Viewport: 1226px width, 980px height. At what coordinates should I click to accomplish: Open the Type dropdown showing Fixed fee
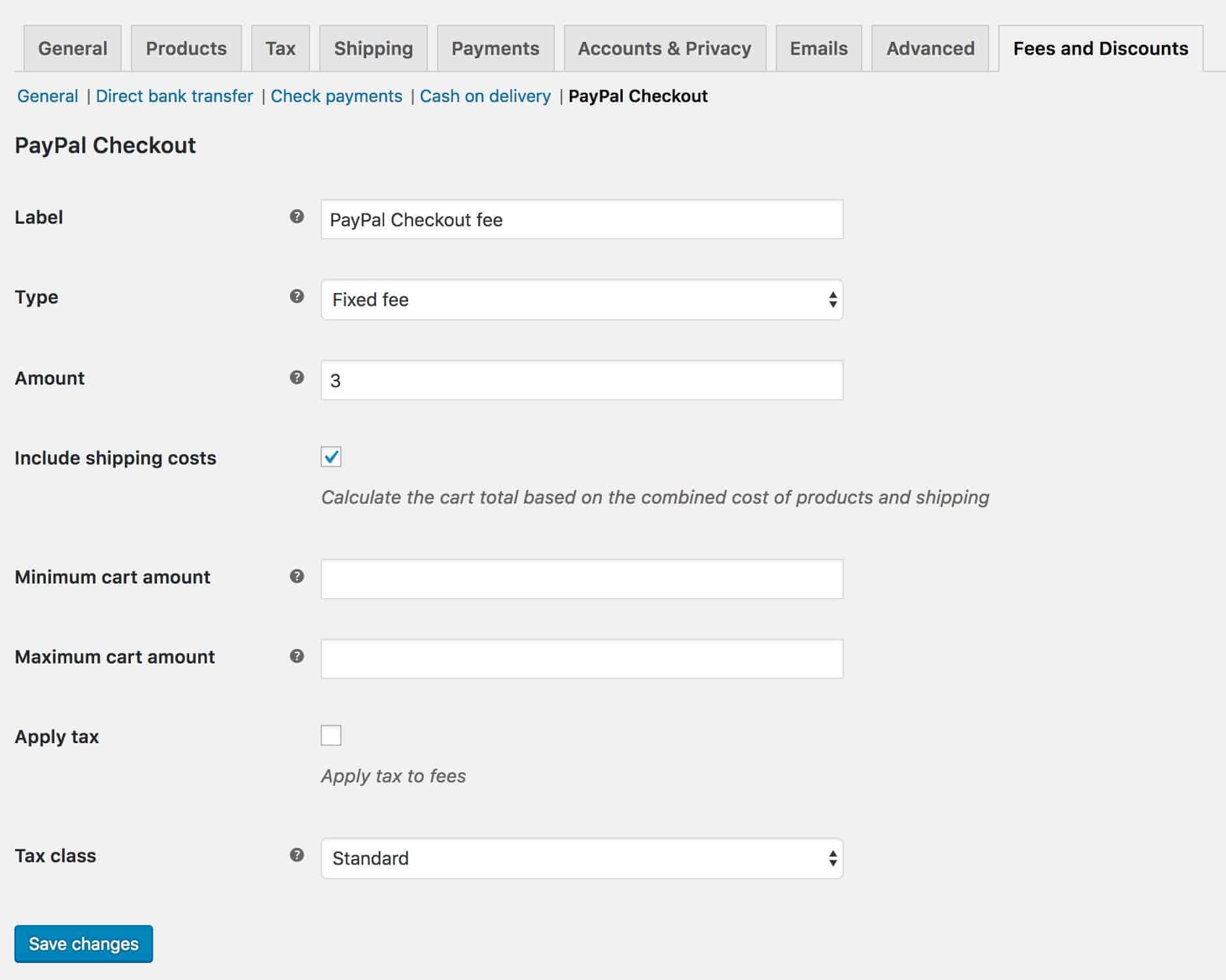click(582, 300)
